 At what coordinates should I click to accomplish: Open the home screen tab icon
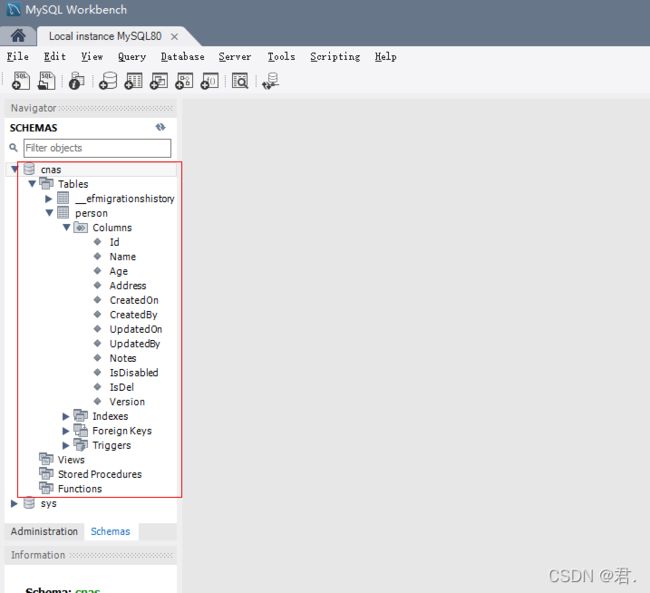[x=18, y=36]
